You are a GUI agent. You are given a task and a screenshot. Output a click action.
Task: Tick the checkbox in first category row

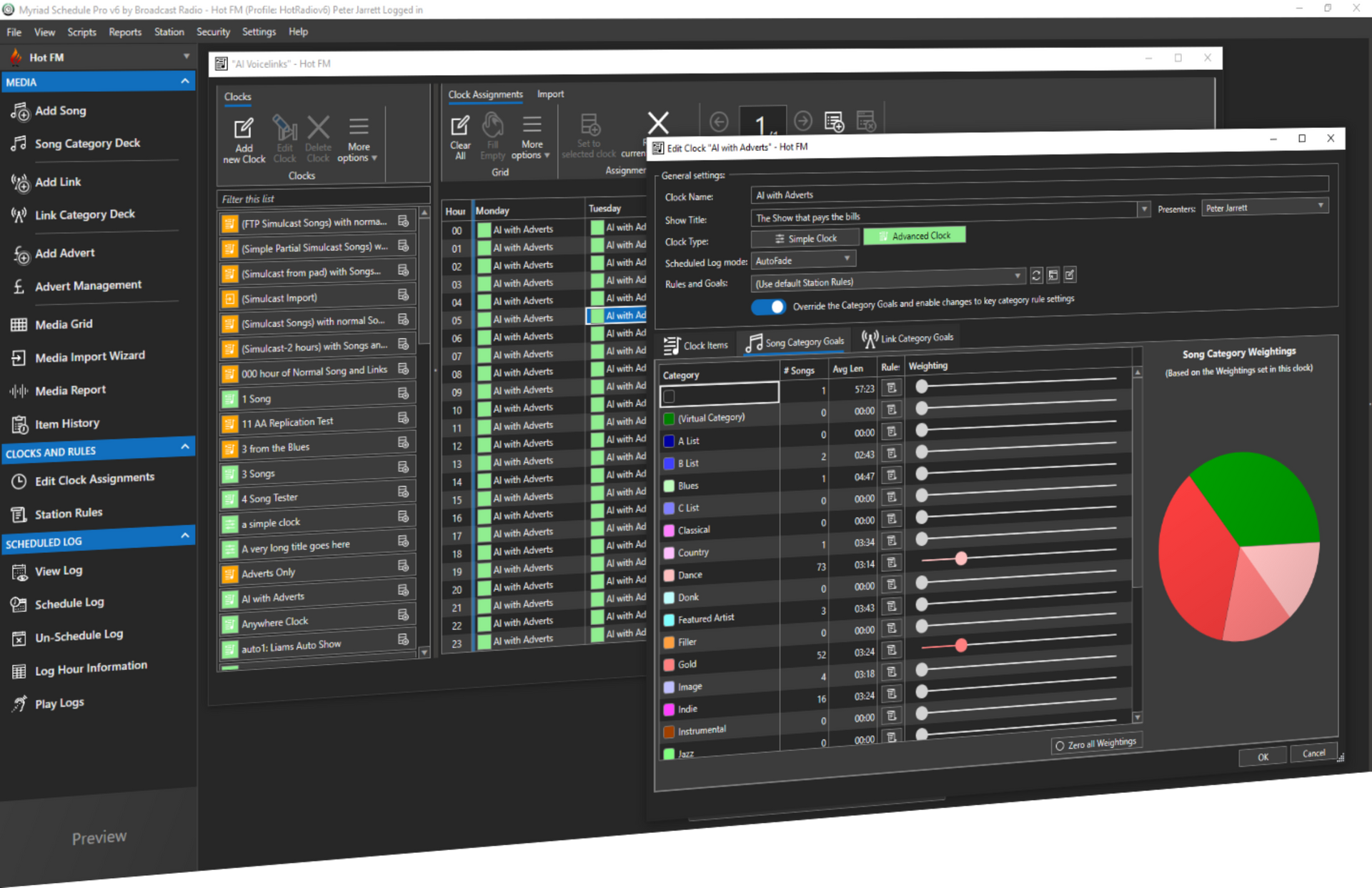coord(670,396)
